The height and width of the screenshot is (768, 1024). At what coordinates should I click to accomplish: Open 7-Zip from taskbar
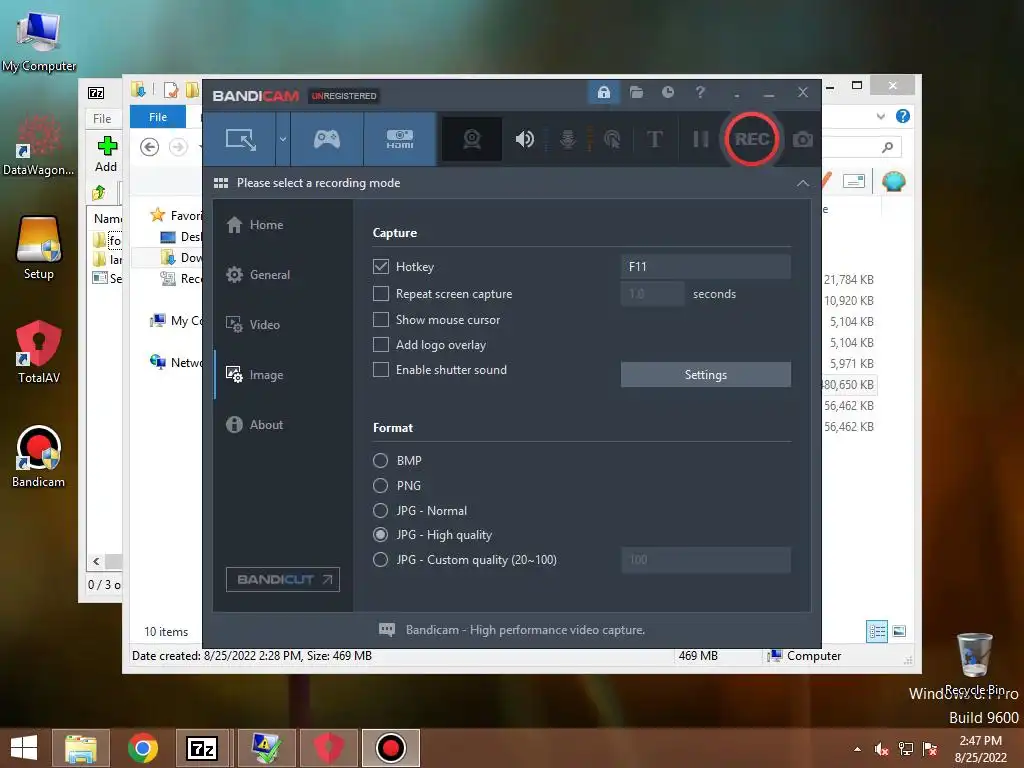[x=201, y=748]
